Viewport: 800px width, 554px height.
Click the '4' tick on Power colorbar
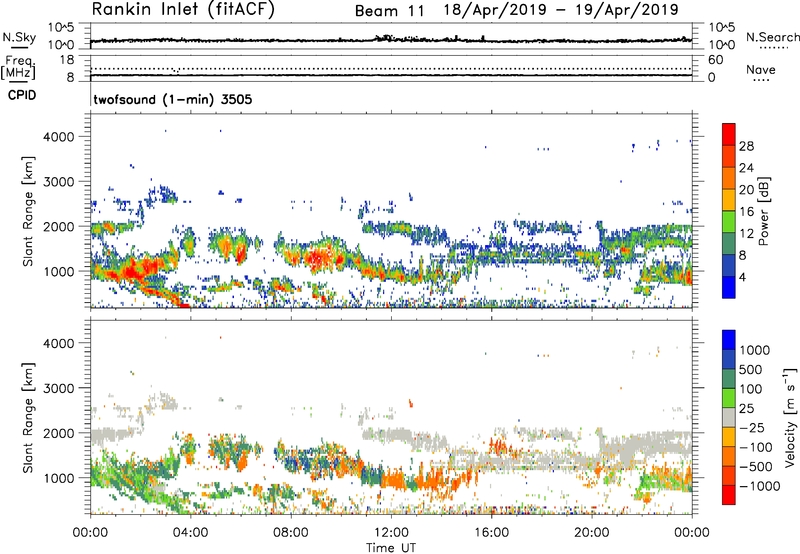pyautogui.click(x=743, y=277)
